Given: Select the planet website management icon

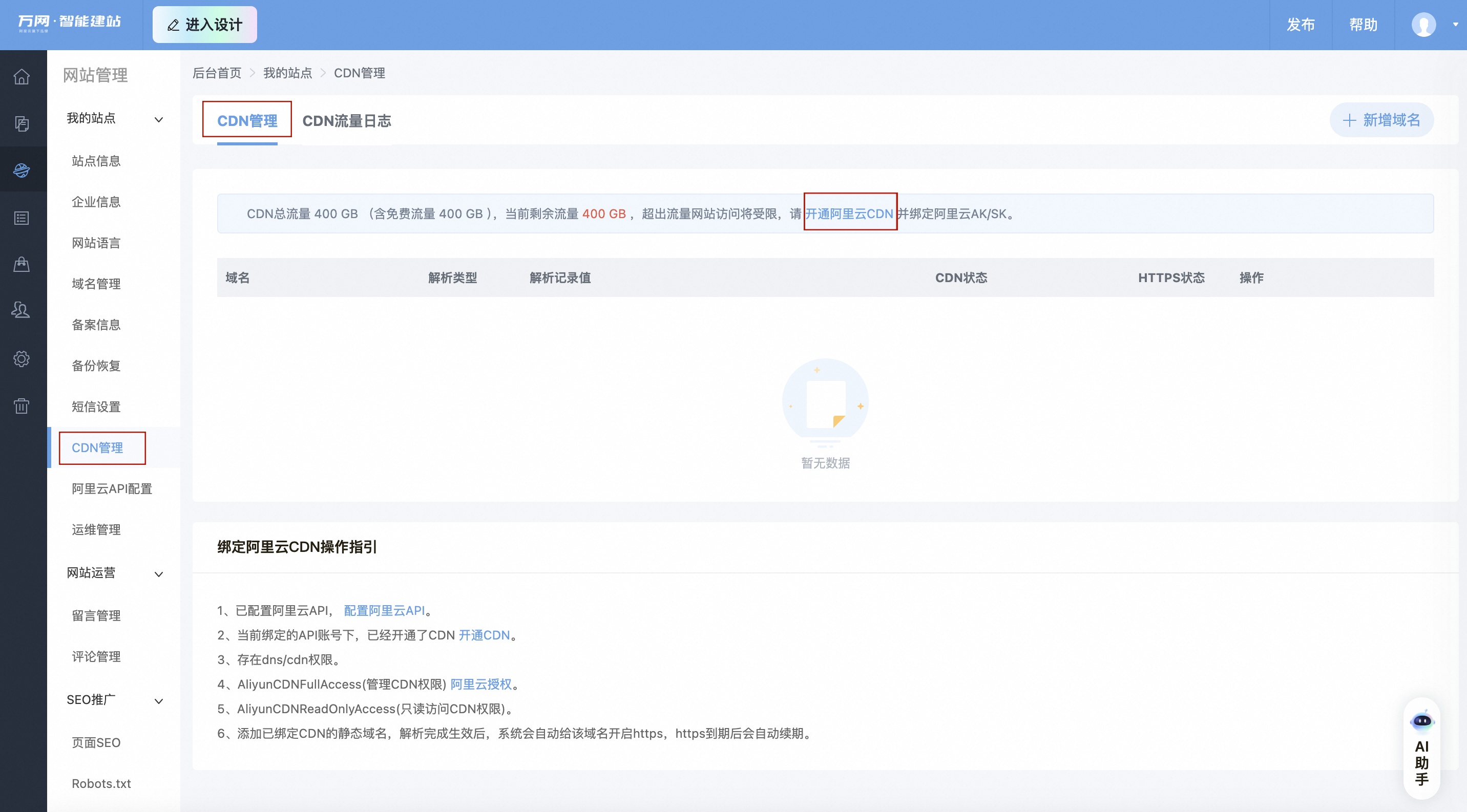Looking at the screenshot, I should [x=22, y=169].
